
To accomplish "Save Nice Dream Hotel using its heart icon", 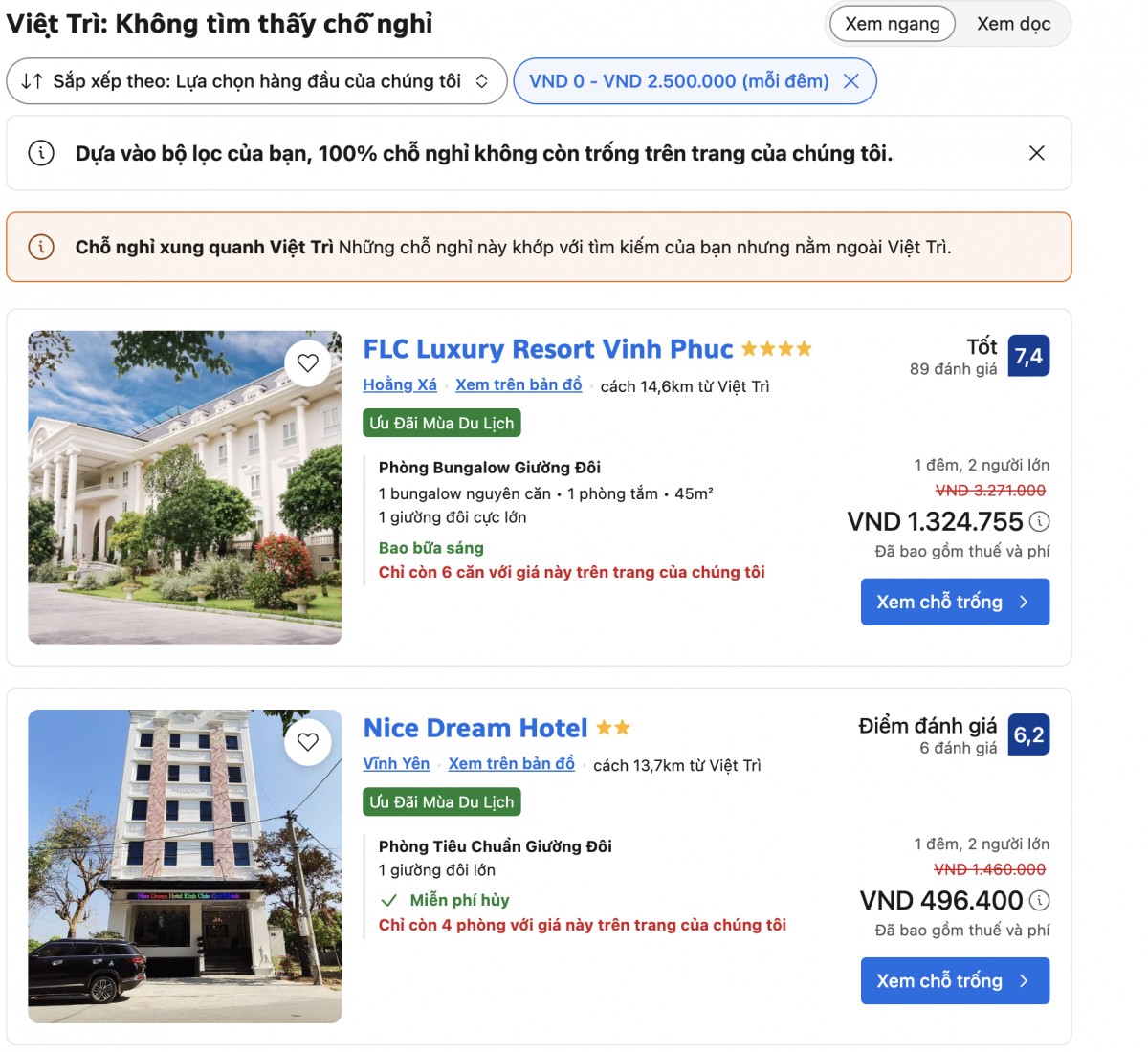I will 308,741.
